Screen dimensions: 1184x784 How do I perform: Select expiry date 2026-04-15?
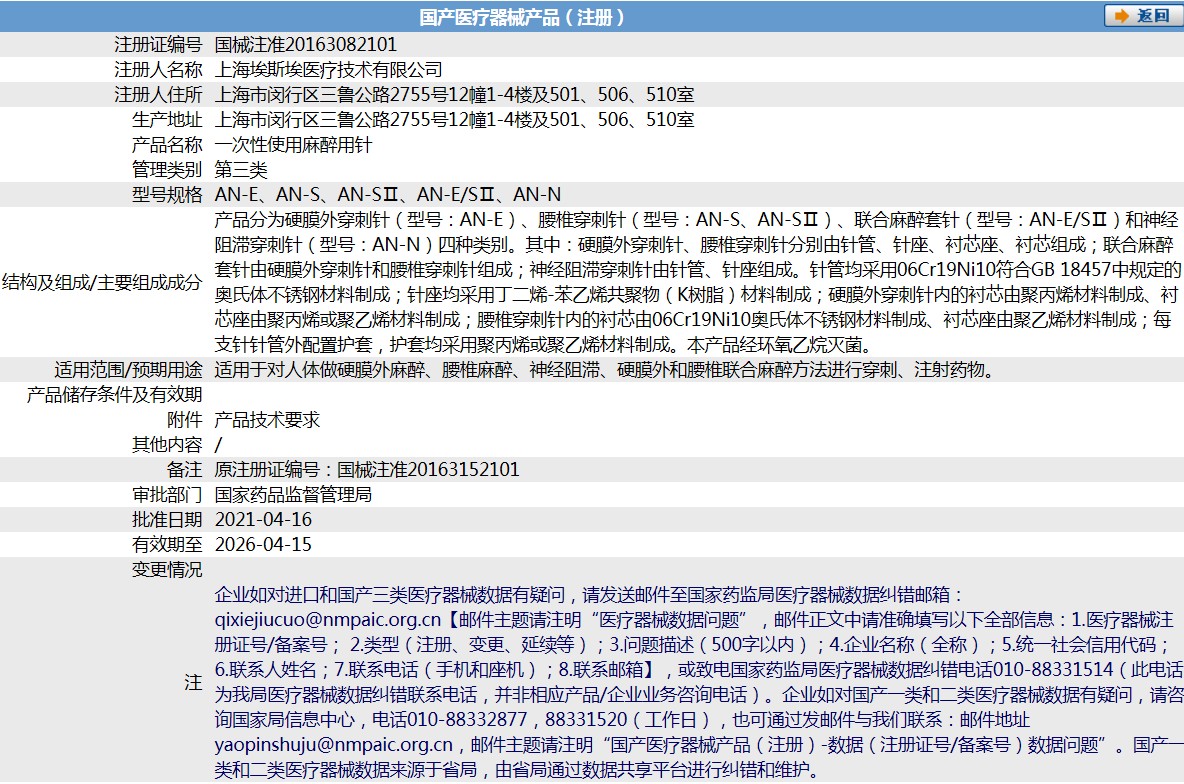point(264,544)
